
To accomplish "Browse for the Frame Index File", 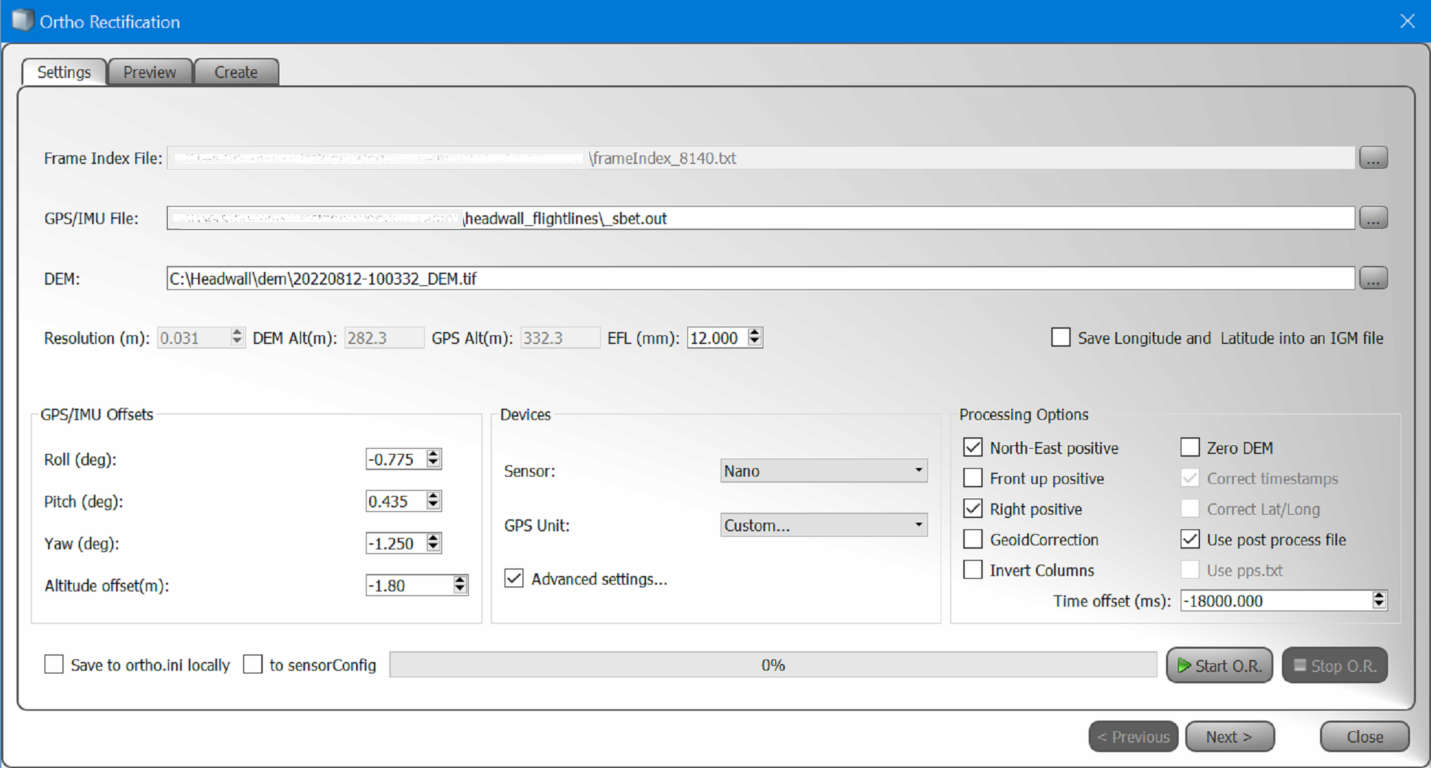I will 1373,158.
